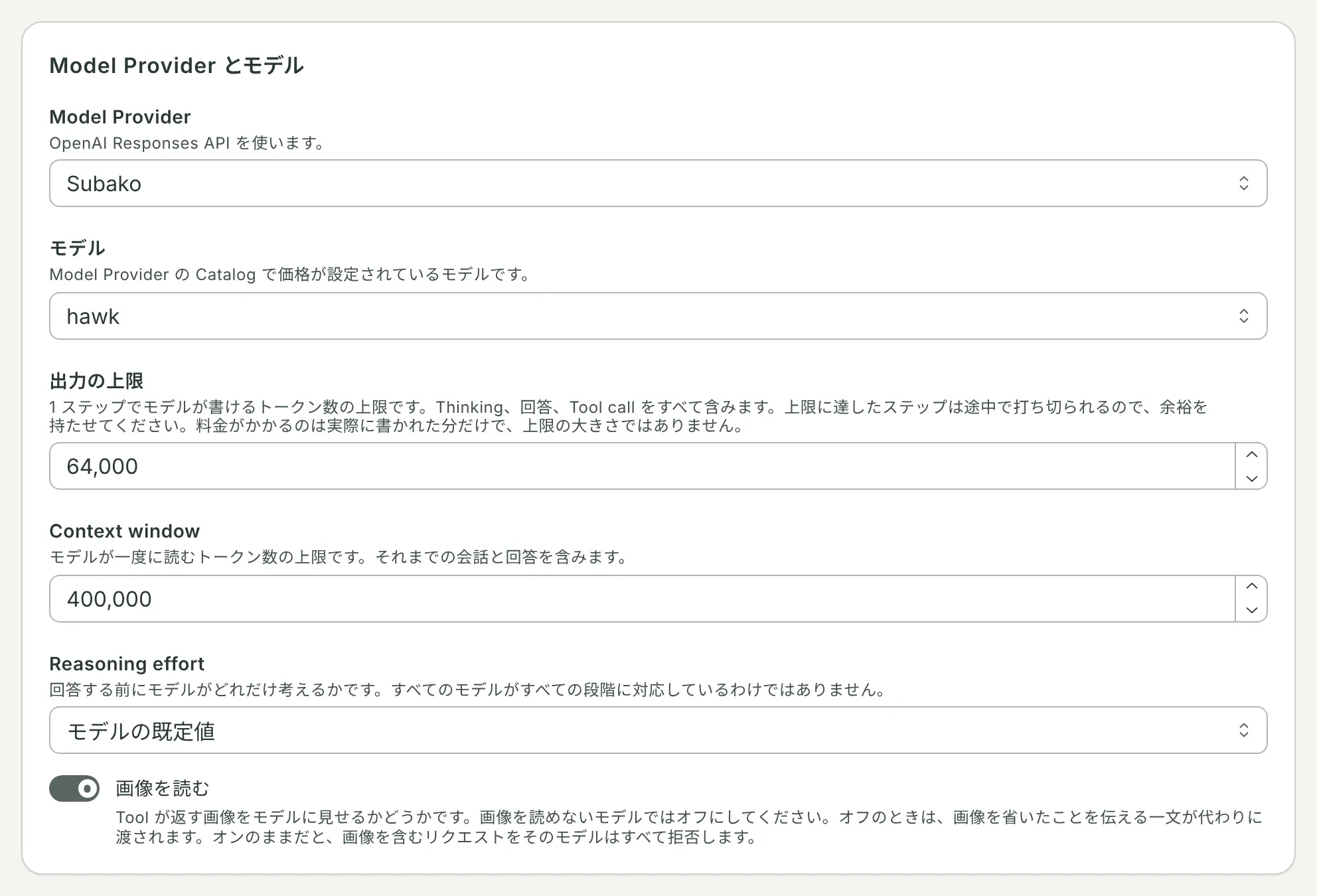
Task: Click the chevron icon in モデルの既定値 dropdown
Action: pos(1243,730)
